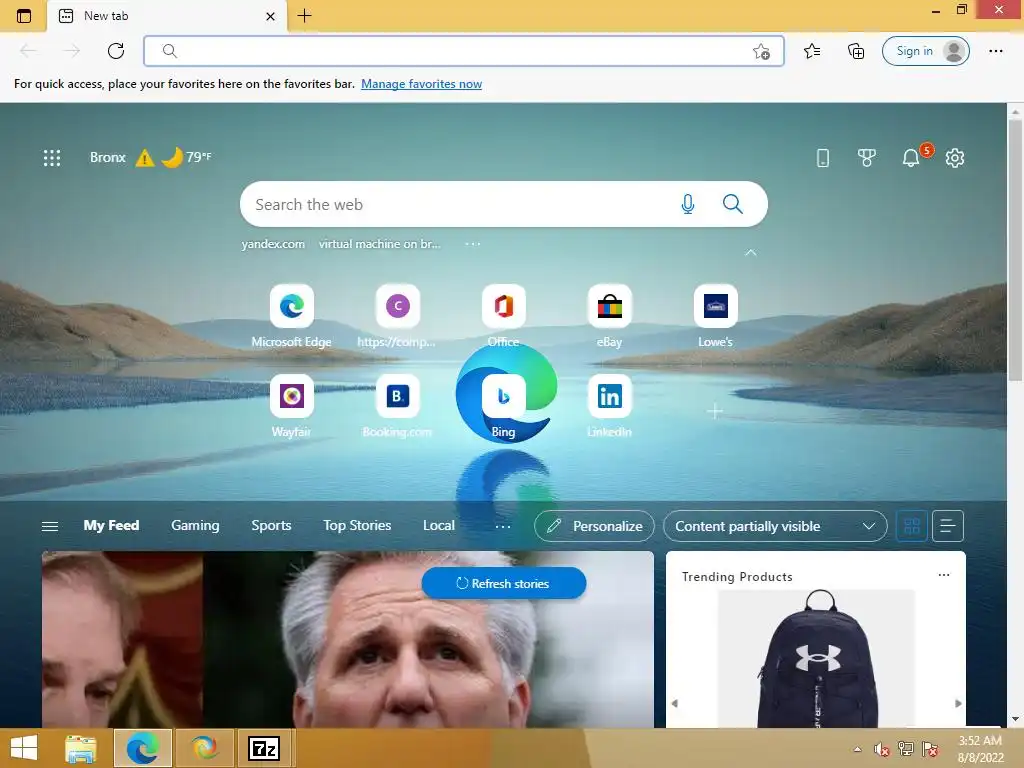This screenshot has height=768, width=1024.
Task: Open the Booking.com quick link
Action: tap(397, 406)
